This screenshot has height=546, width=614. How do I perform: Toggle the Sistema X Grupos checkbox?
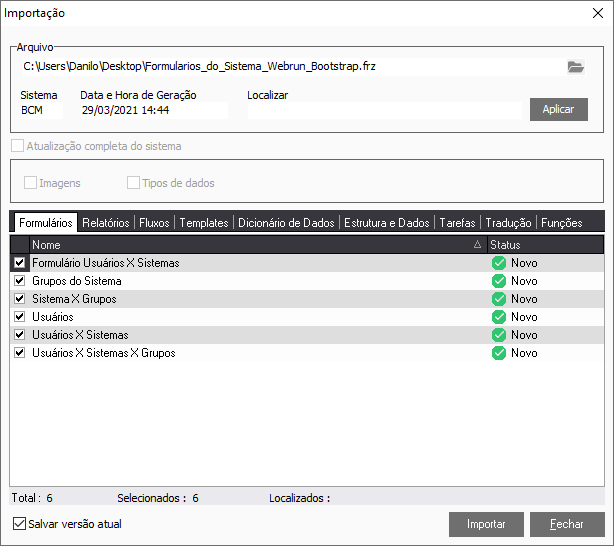[20, 299]
